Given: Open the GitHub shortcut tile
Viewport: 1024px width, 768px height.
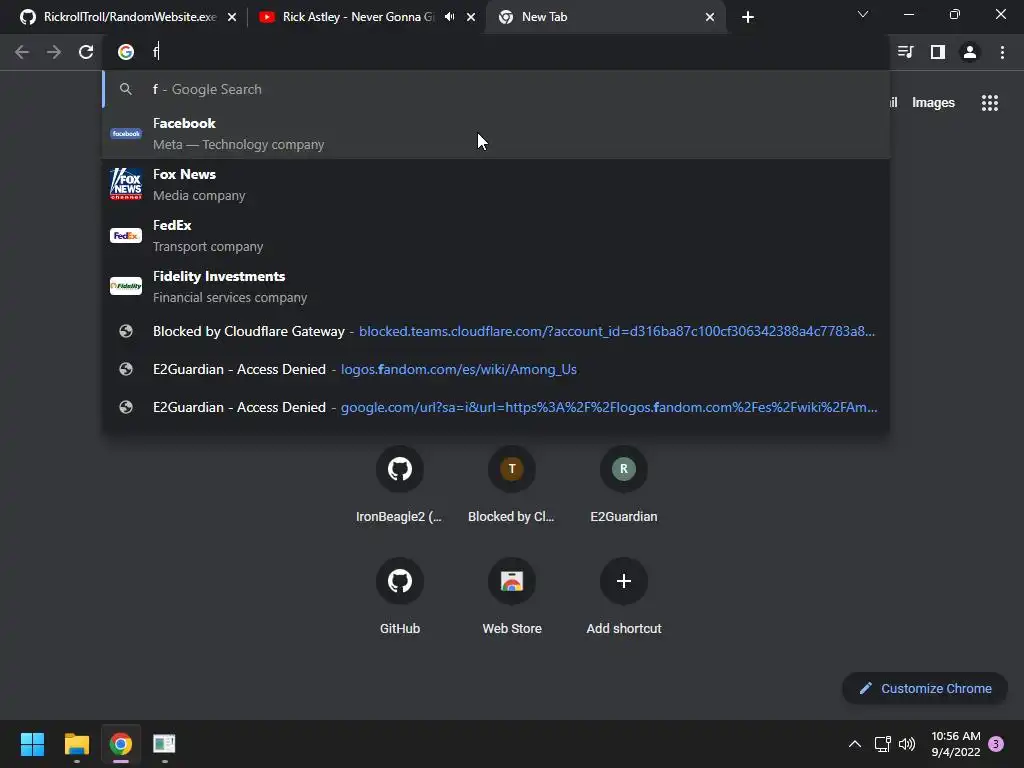Looking at the screenshot, I should pos(400,597).
